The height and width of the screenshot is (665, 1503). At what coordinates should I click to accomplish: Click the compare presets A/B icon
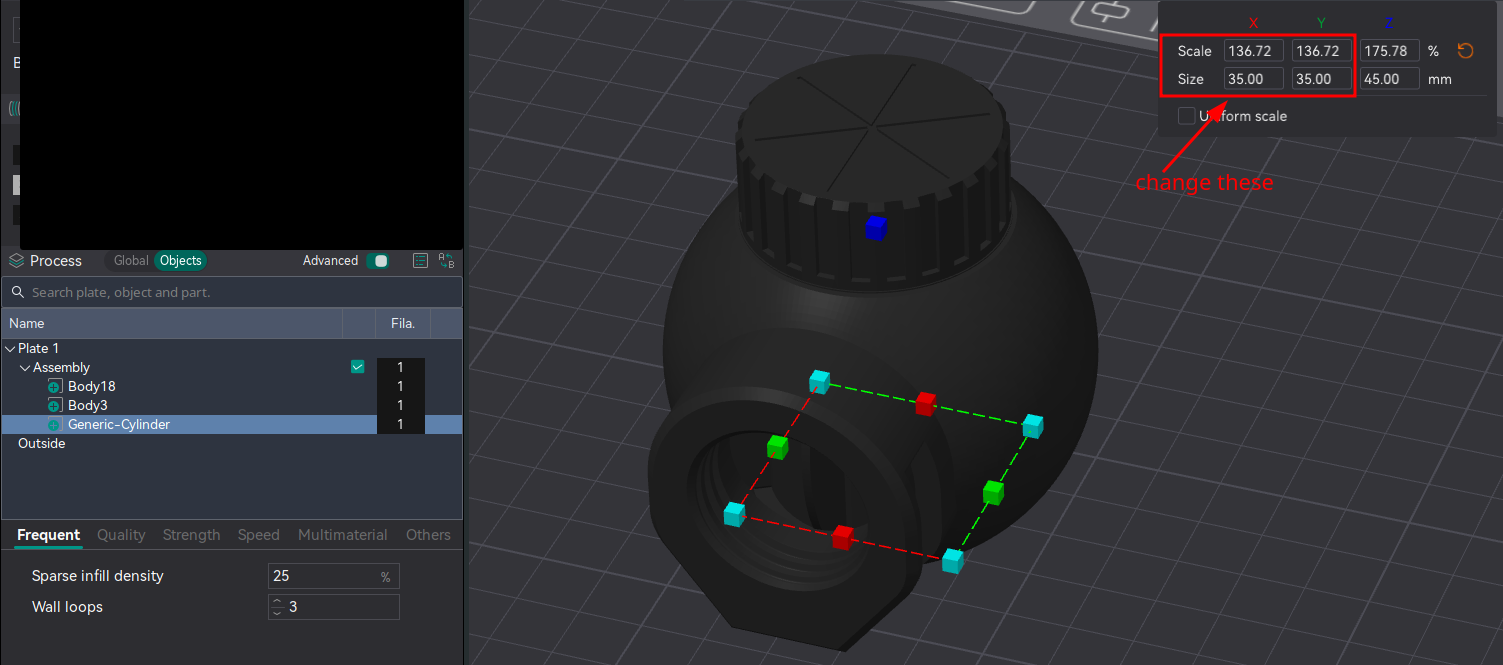point(447,261)
